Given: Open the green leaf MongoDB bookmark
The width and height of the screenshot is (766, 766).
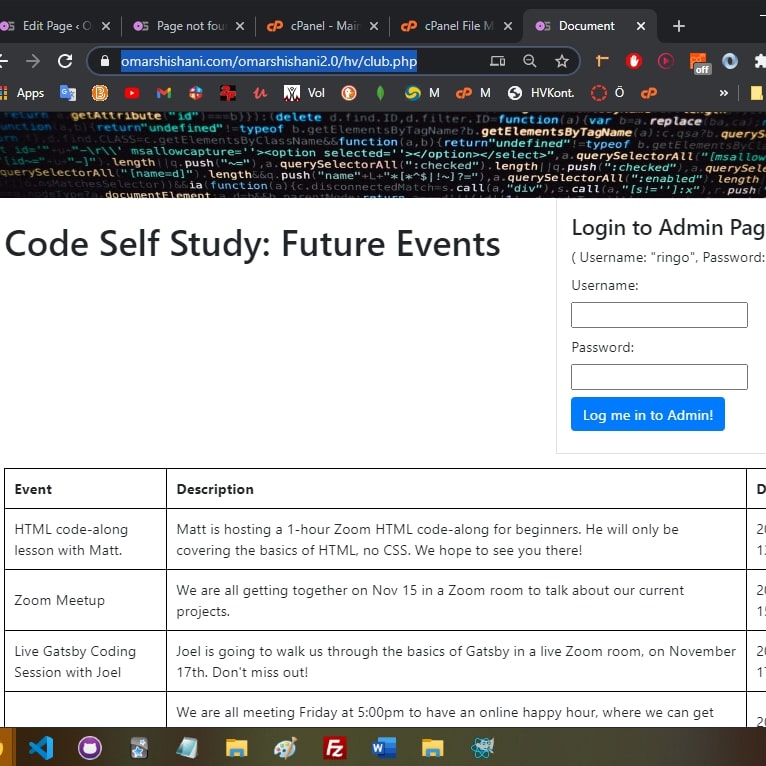Looking at the screenshot, I should click(x=381, y=93).
